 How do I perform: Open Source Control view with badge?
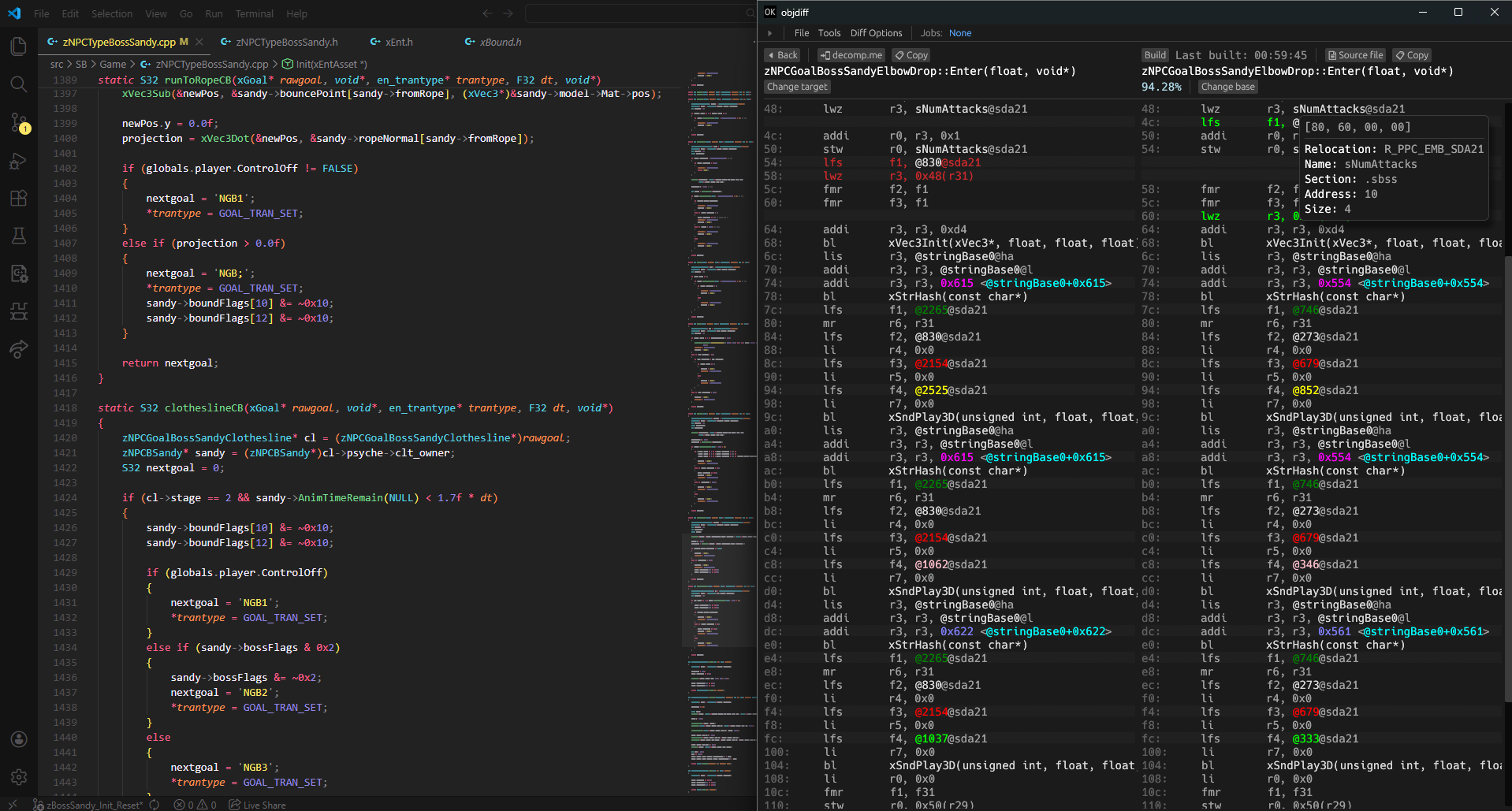[19, 122]
